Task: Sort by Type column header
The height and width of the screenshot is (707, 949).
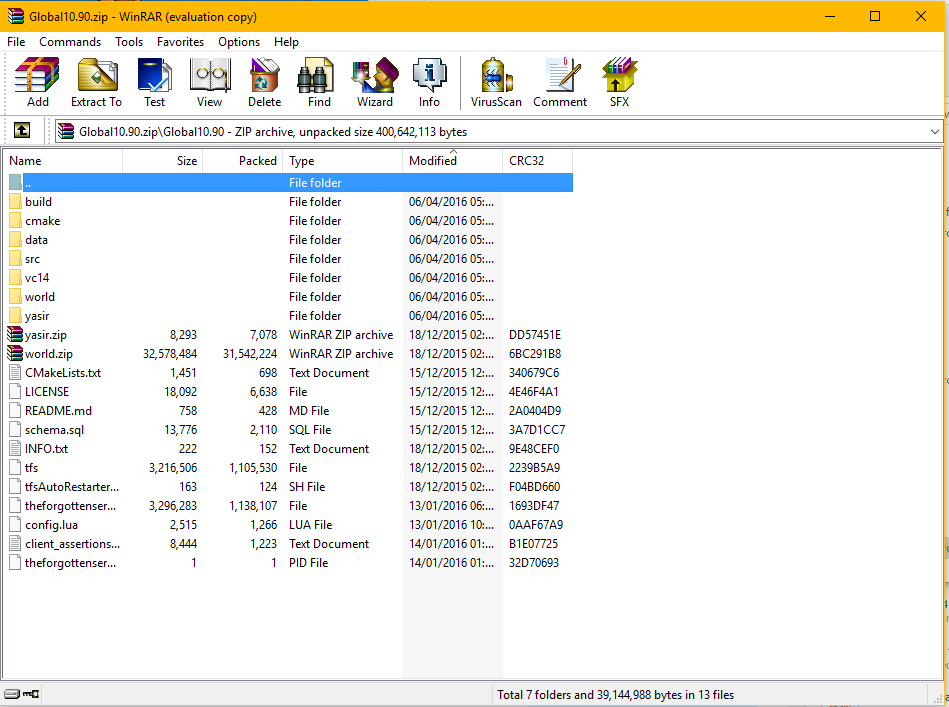Action: click(343, 160)
